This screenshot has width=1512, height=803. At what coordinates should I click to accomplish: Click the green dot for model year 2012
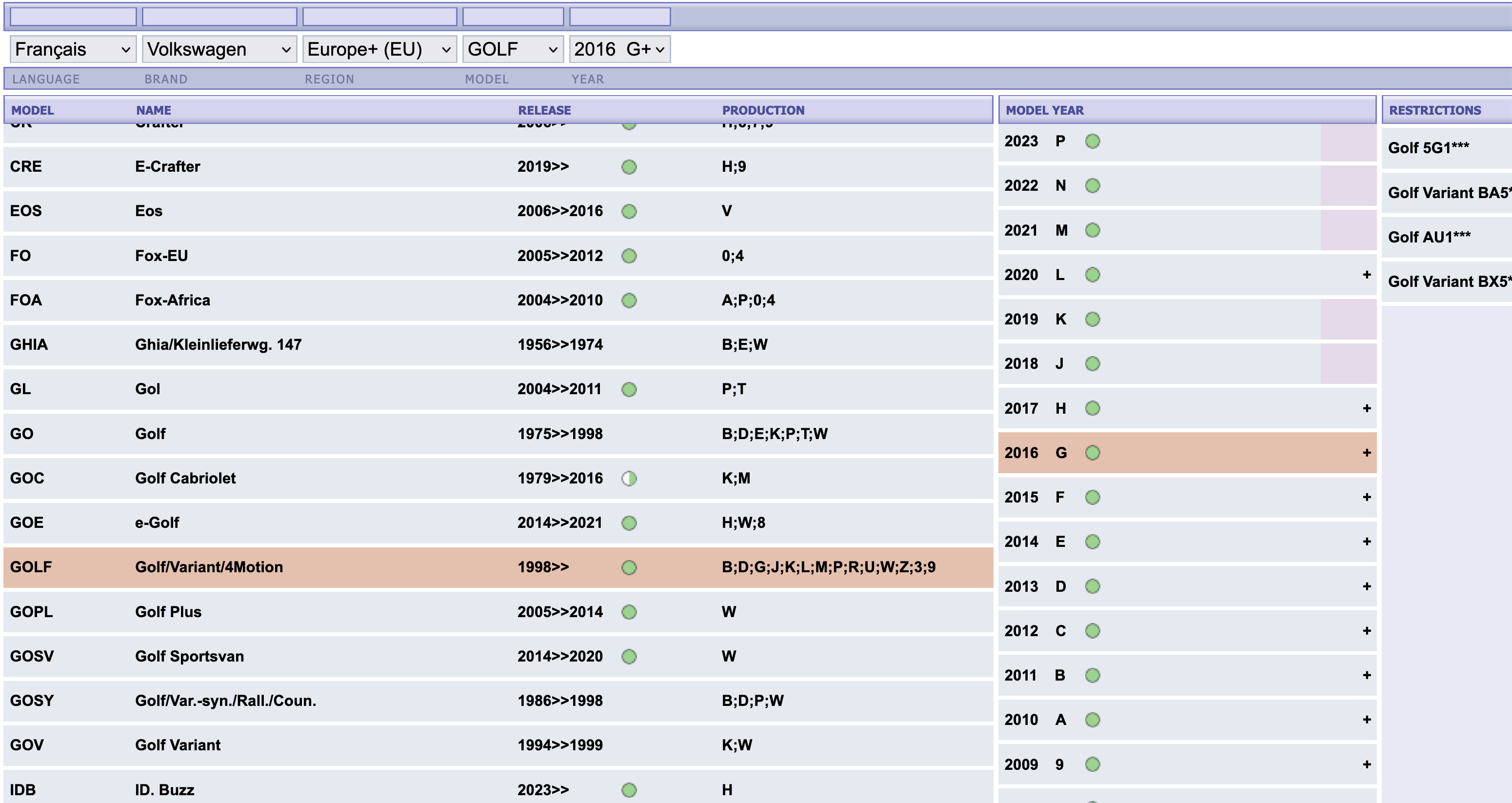(1093, 631)
